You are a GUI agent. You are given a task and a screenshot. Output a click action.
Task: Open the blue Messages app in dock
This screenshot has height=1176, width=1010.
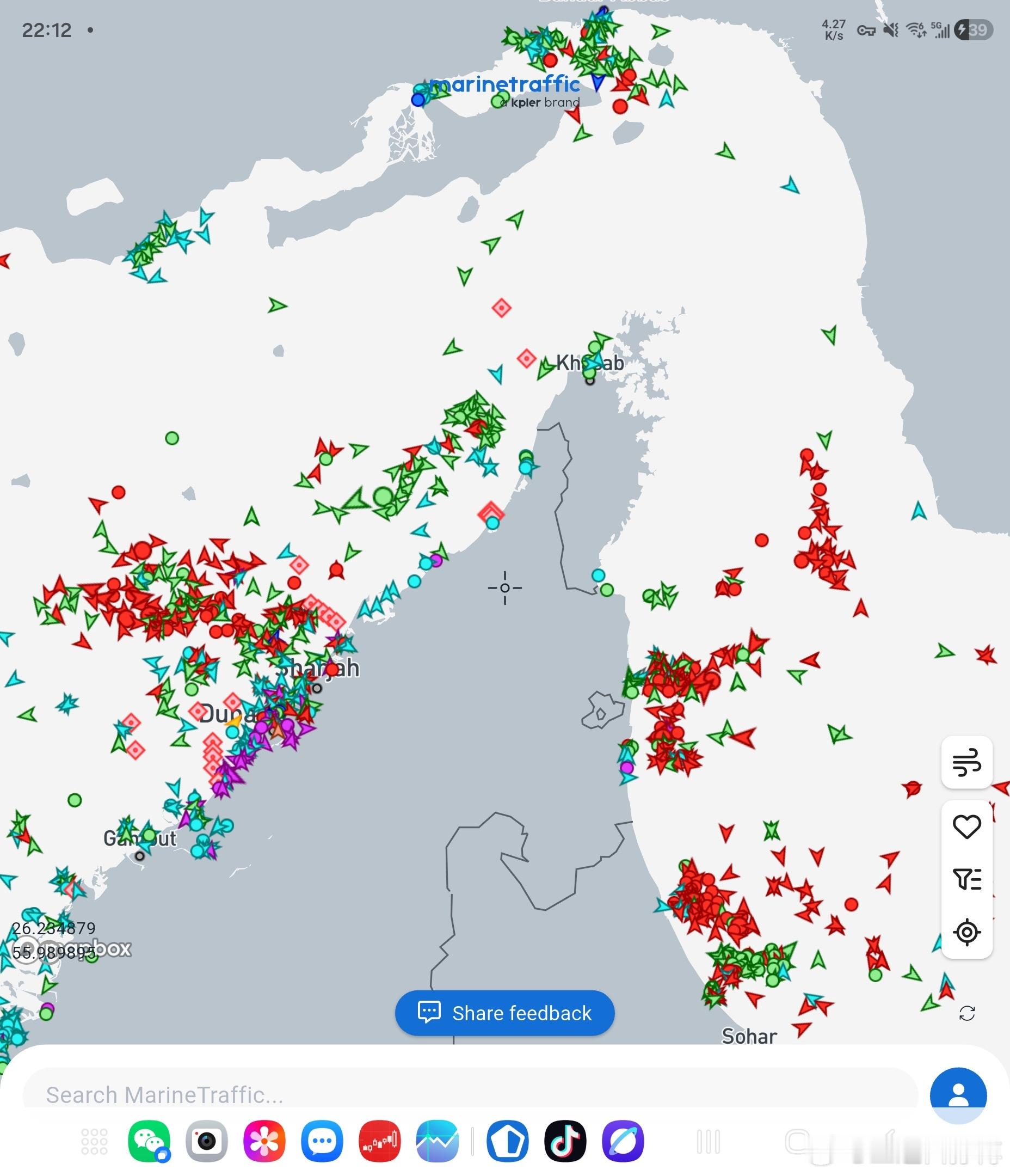click(322, 1141)
